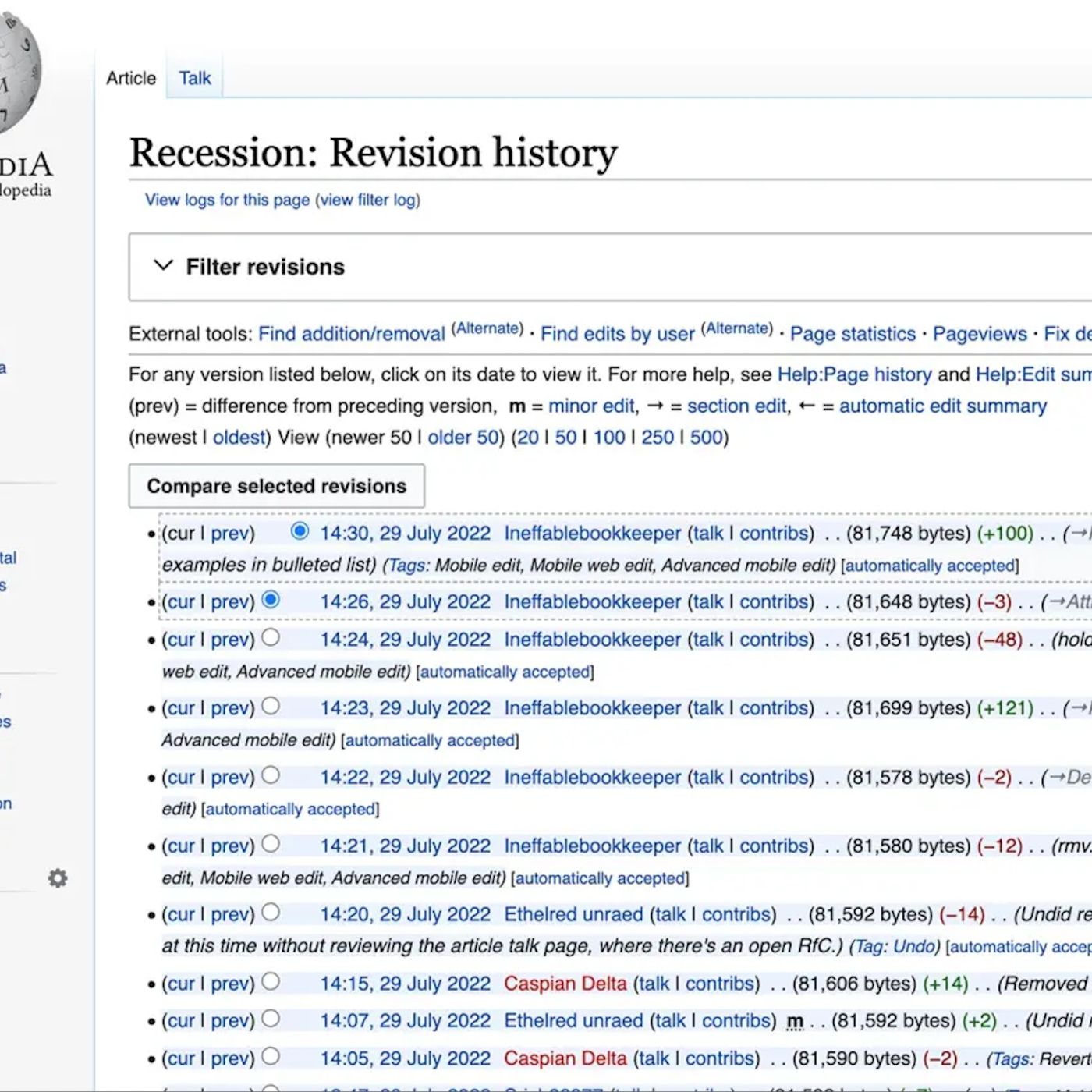This screenshot has height=1092, width=1092.
Task: Open Find addition/removal tool link
Action: pyautogui.click(x=351, y=334)
